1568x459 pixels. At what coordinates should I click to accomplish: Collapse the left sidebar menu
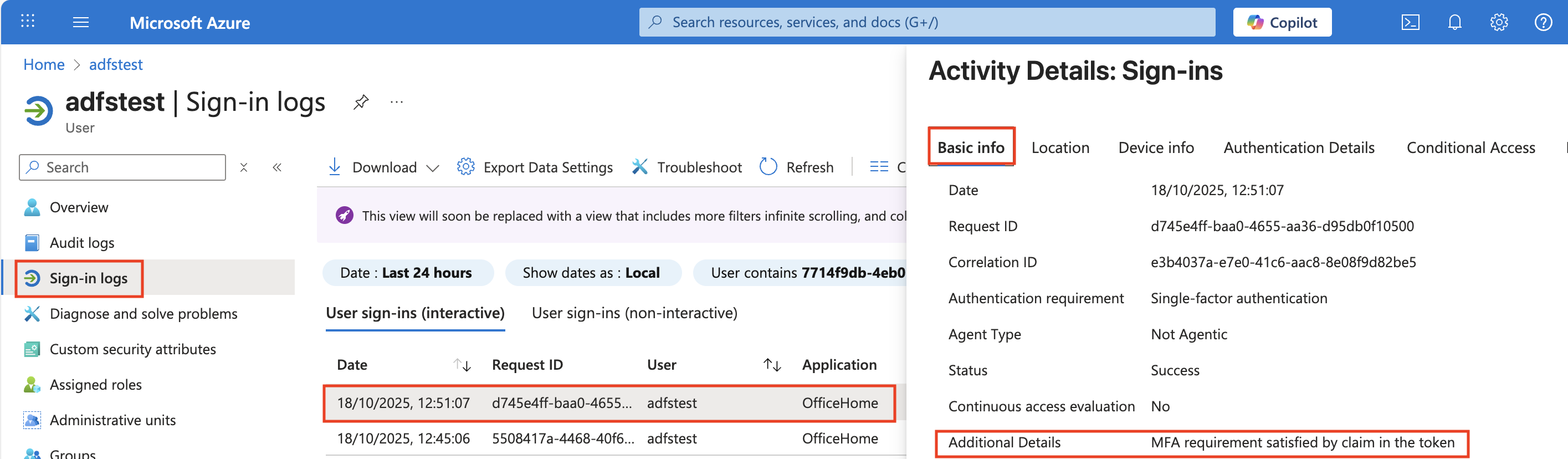tap(277, 167)
